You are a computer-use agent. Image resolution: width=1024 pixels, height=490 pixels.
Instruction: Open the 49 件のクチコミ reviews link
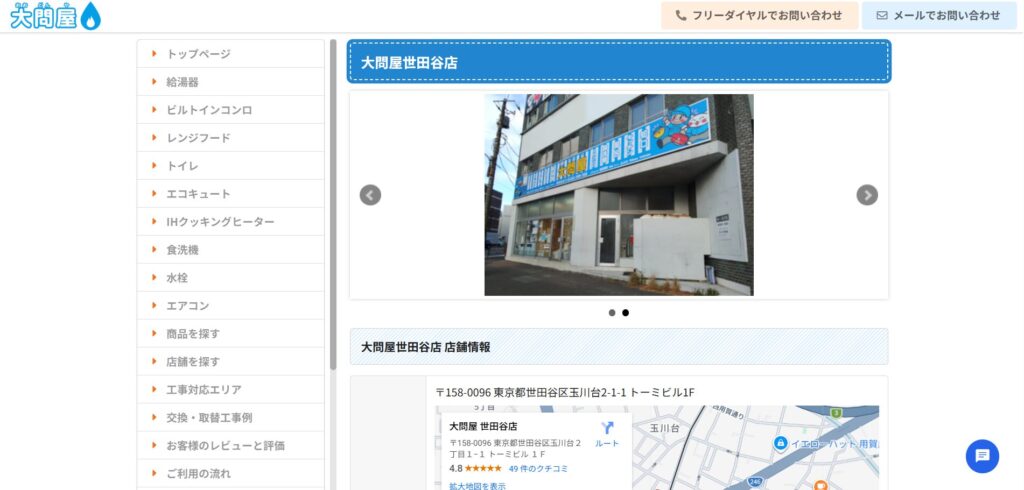tap(538, 468)
